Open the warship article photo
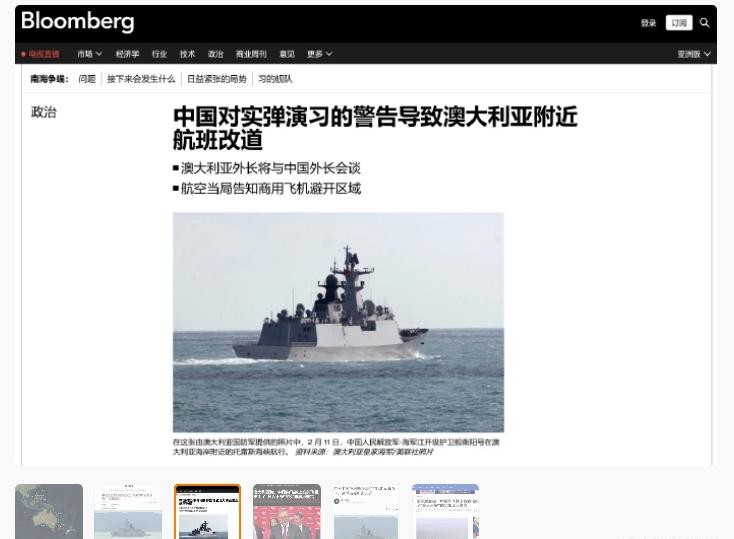Image resolution: width=734 pixels, height=539 pixels. tap(338, 322)
